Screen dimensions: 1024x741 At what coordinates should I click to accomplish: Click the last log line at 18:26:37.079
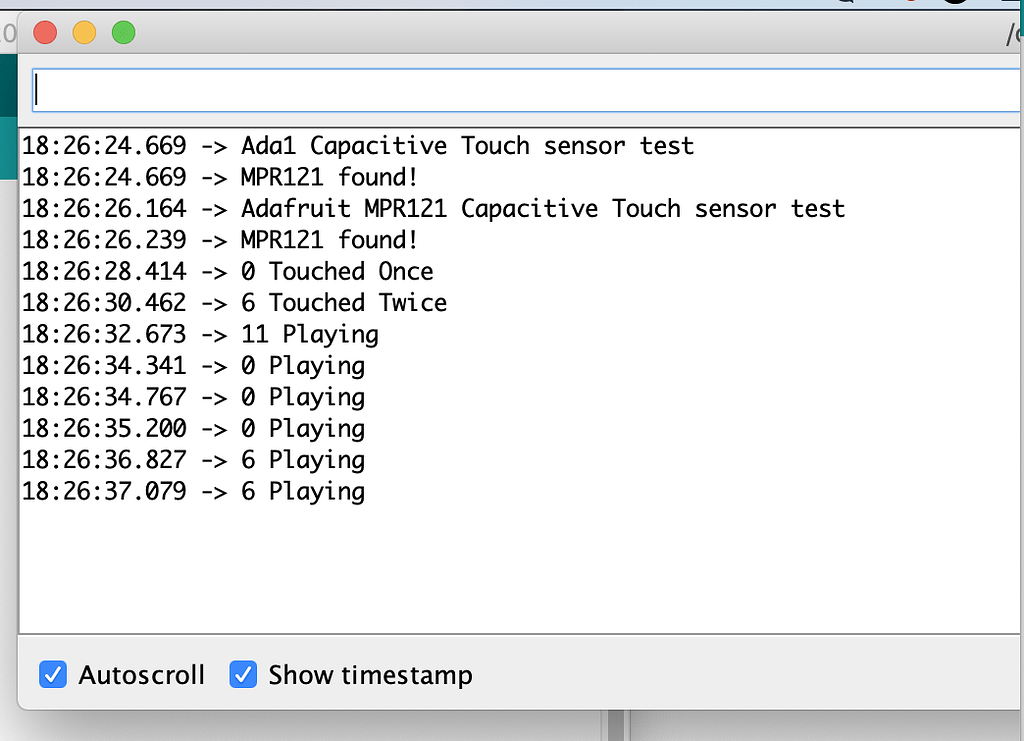(193, 491)
